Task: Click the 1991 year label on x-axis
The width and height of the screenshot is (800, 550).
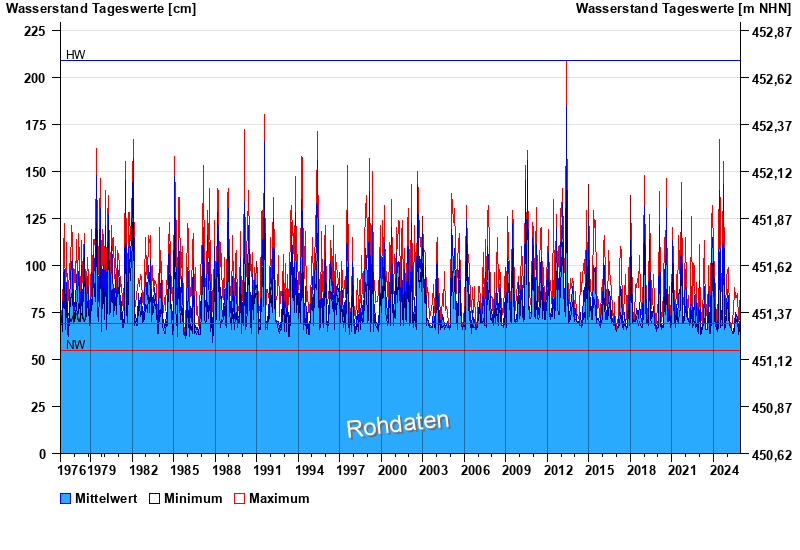Action: click(267, 470)
